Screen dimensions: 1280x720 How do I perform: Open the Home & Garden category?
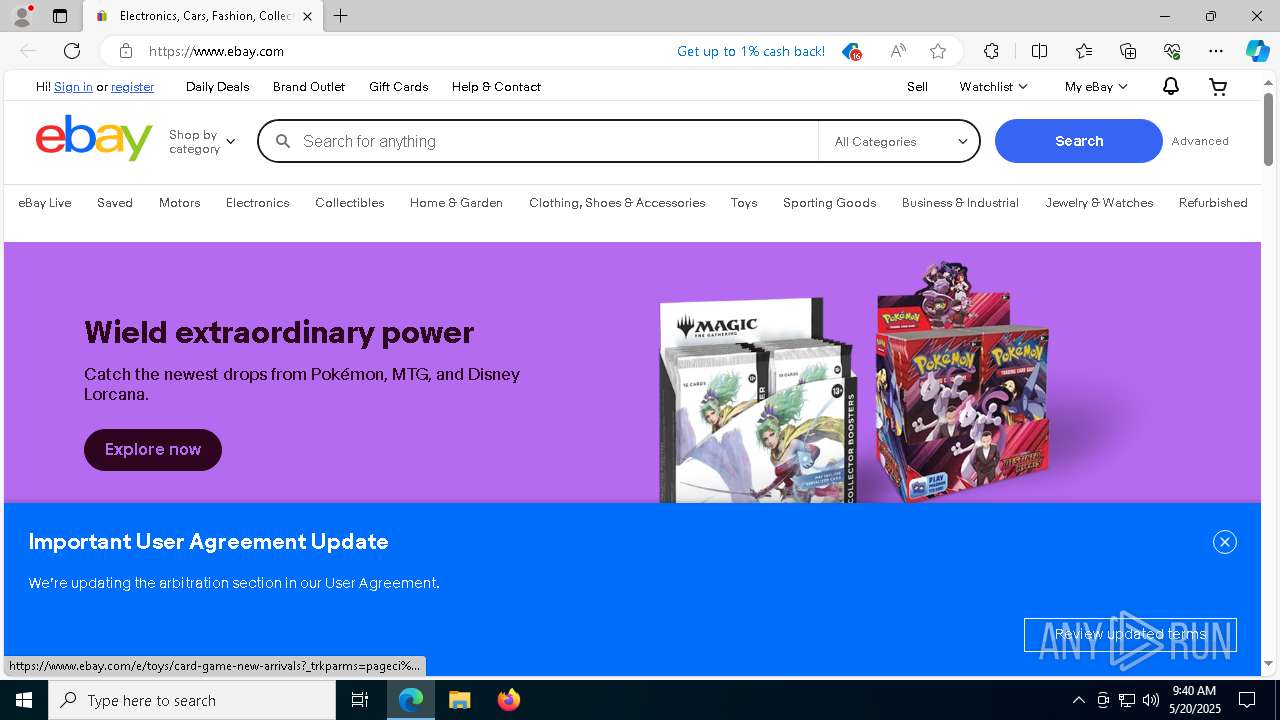click(456, 203)
